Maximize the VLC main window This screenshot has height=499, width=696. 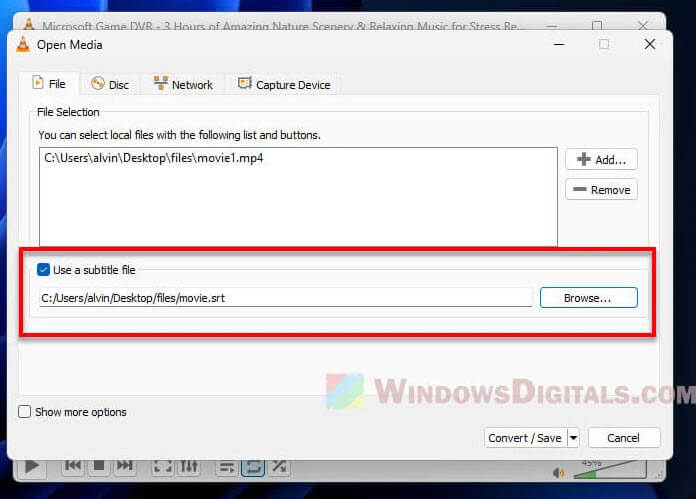[597, 25]
